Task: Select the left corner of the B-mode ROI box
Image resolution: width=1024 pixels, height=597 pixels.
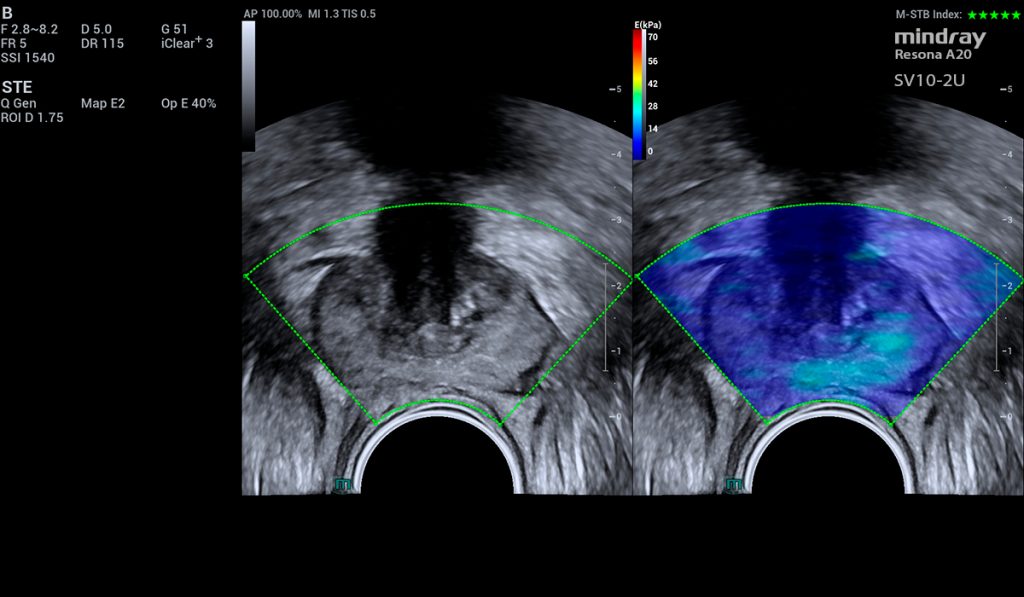Action: [245, 275]
